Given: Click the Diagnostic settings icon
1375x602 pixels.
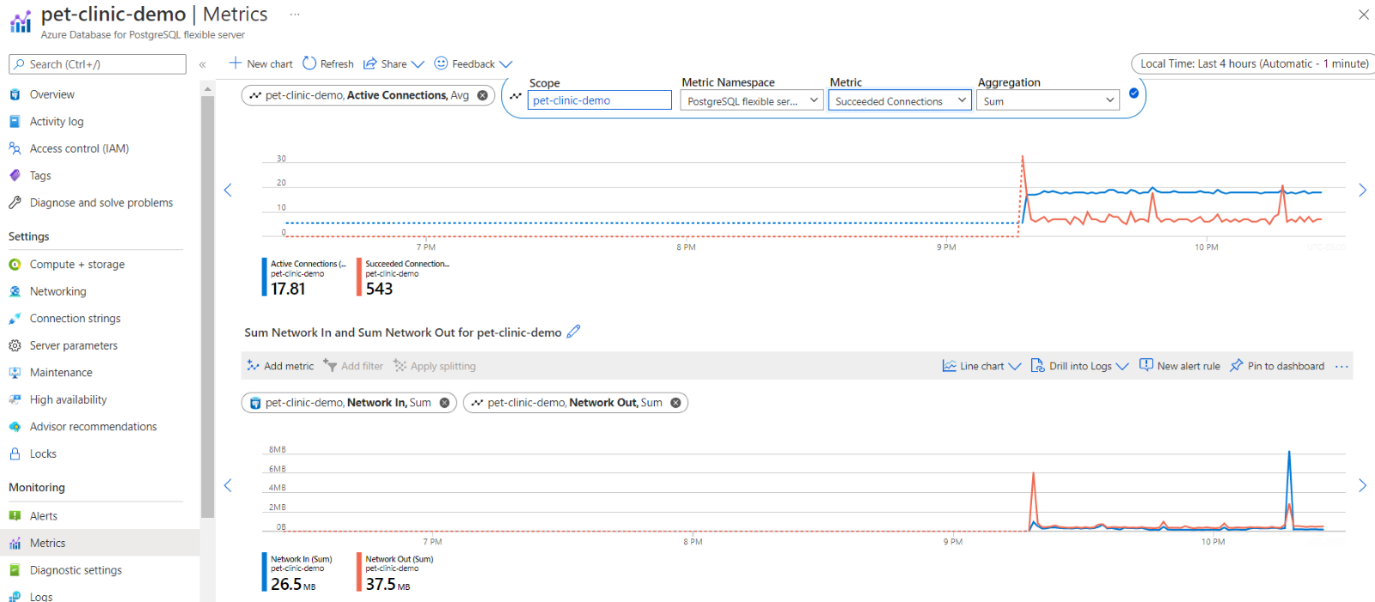Looking at the screenshot, I should (15, 571).
